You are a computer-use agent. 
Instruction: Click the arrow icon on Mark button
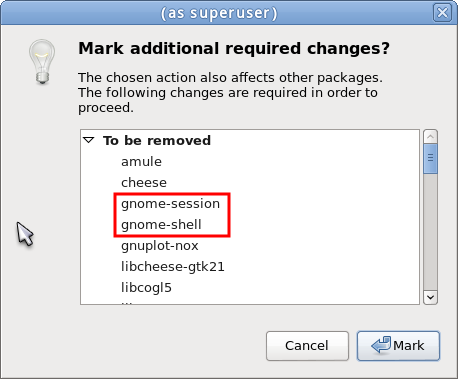tap(381, 345)
